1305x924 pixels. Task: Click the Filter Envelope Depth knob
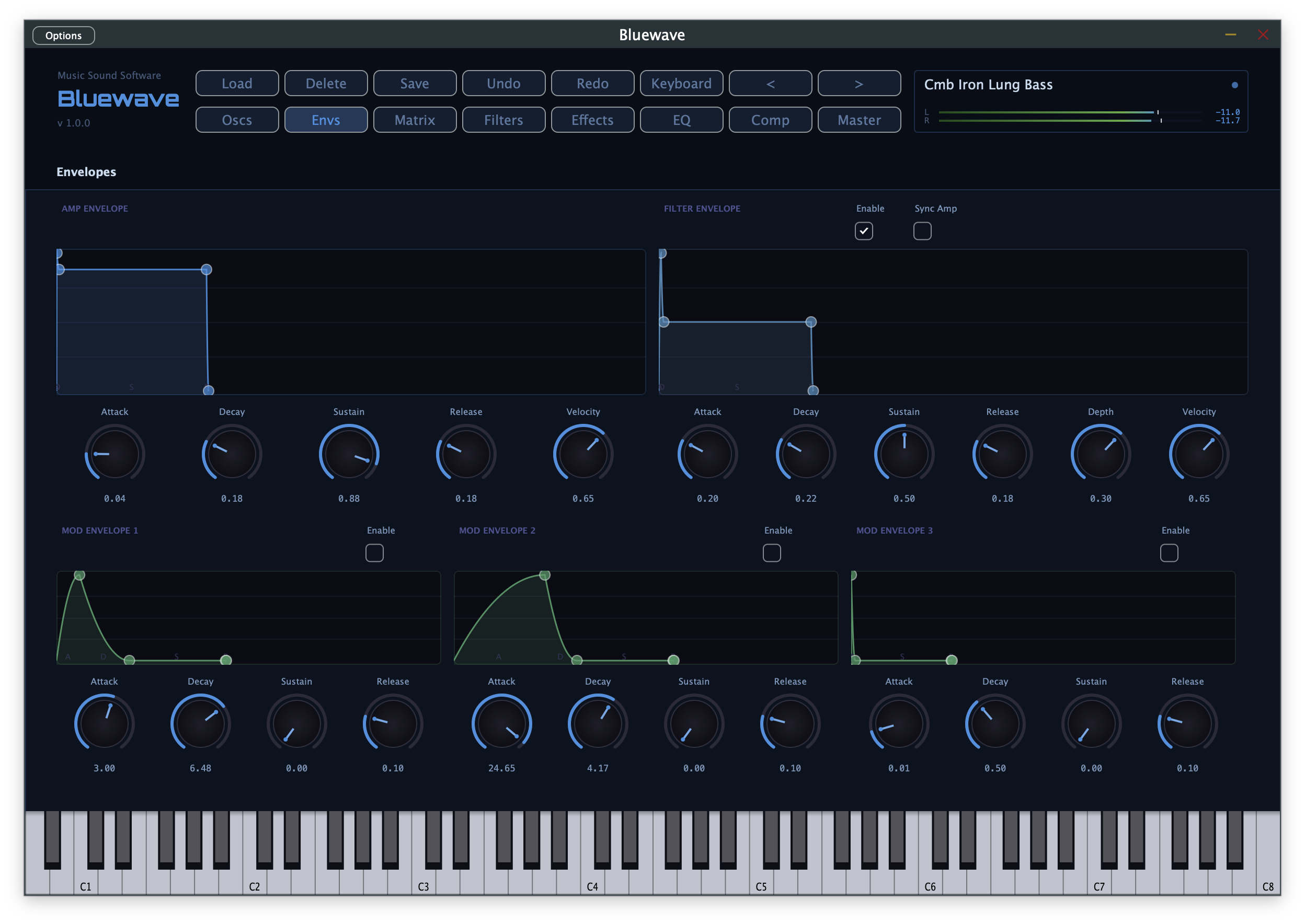1100,454
